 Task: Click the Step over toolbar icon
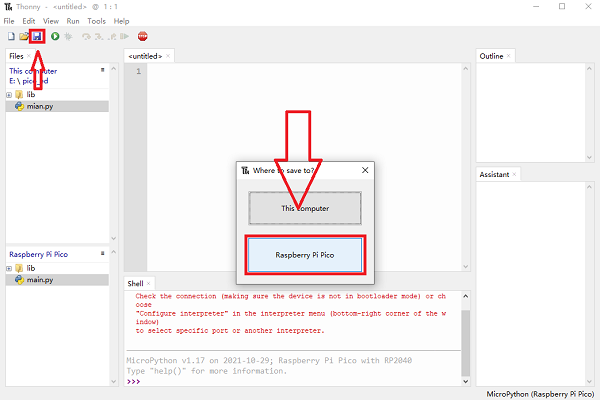(x=86, y=36)
